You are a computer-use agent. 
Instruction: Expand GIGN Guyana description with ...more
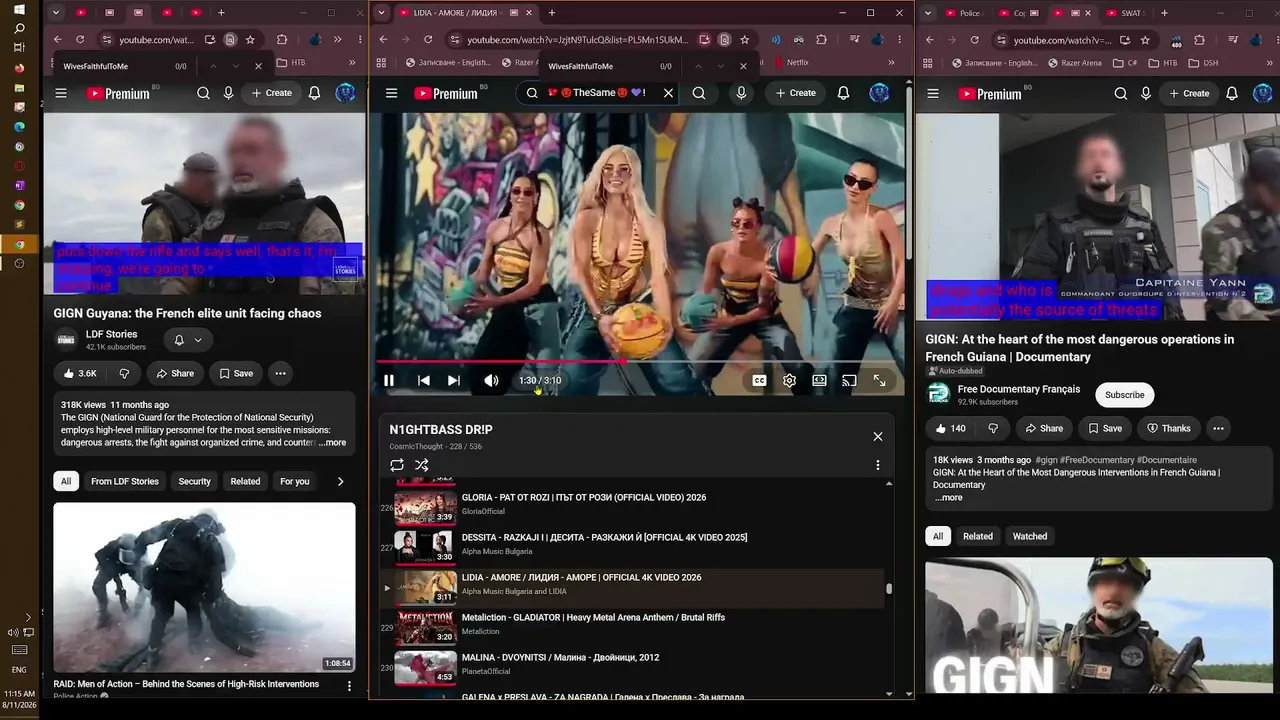pyautogui.click(x=332, y=443)
